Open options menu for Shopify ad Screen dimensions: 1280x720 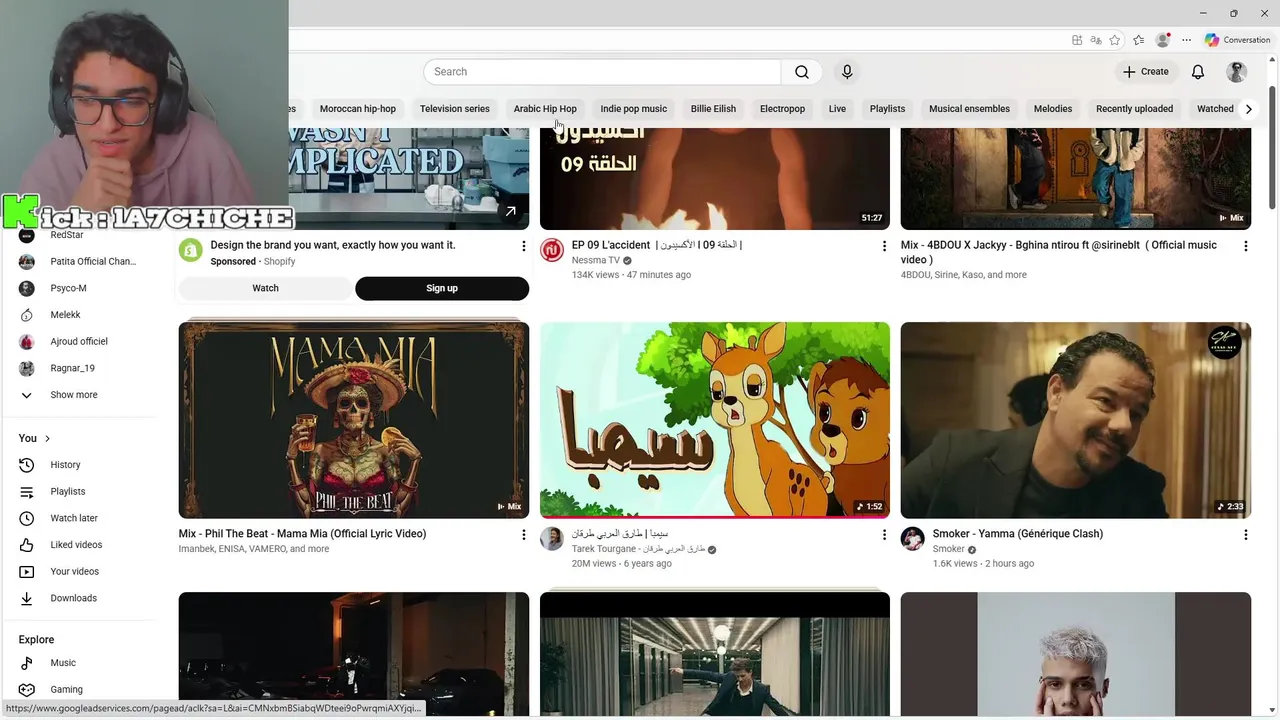point(523,246)
